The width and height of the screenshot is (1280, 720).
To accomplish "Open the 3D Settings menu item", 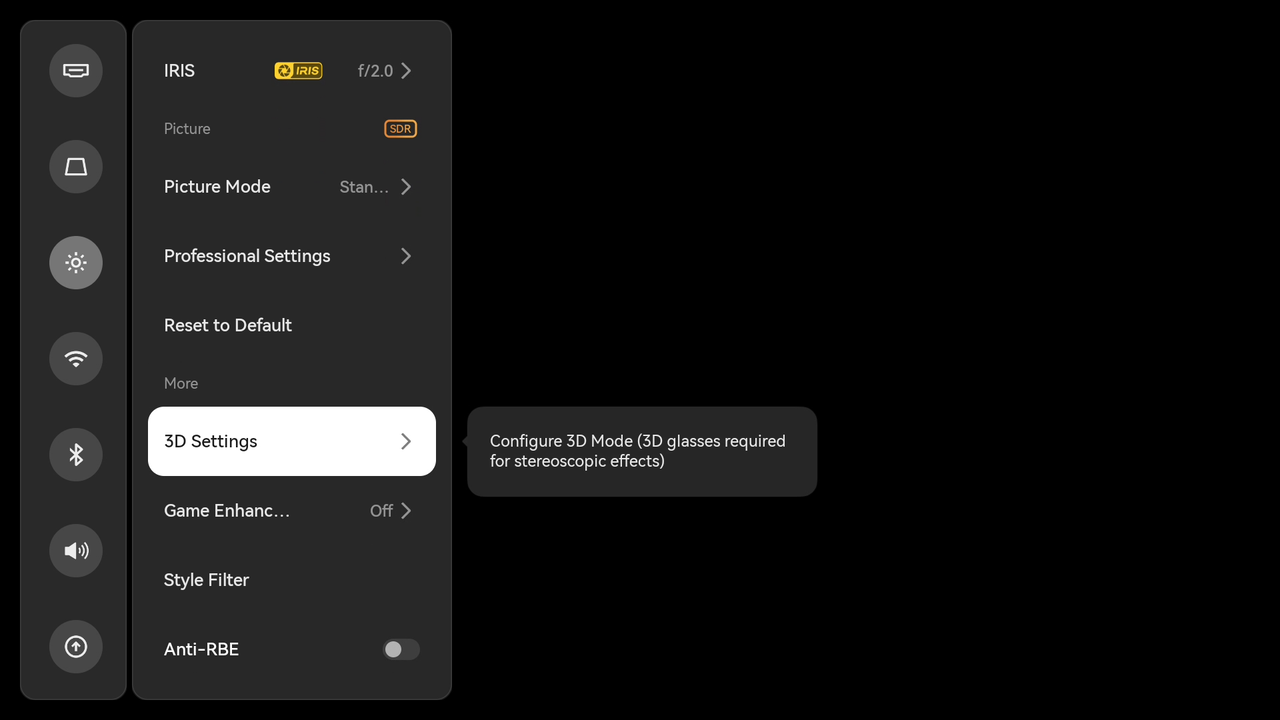I will click(292, 441).
